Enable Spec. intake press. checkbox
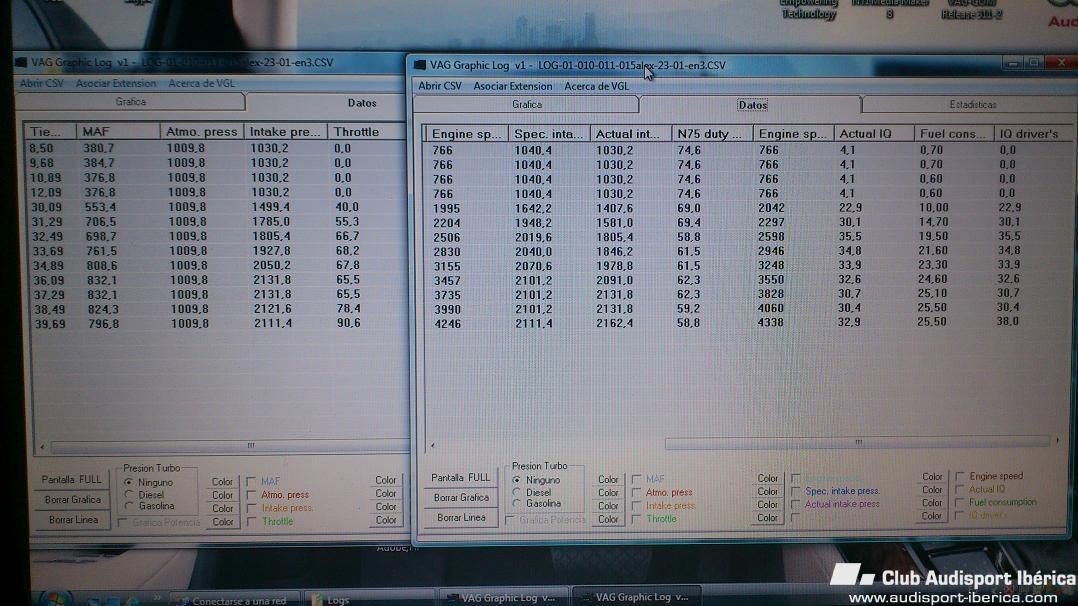 click(795, 491)
